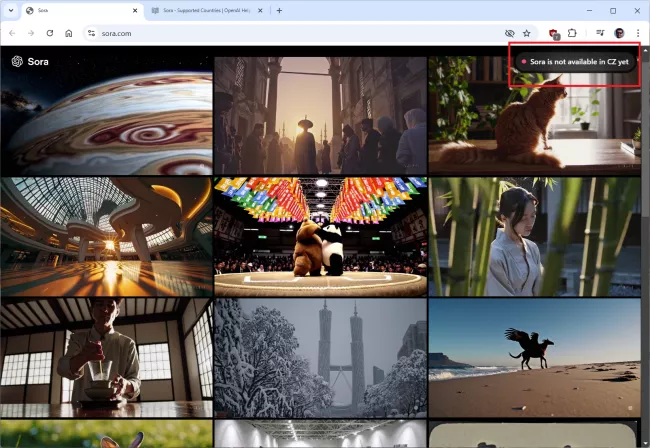650x448 pixels.
Task: Close the Sora Supported Countries tab
Action: coord(262,10)
